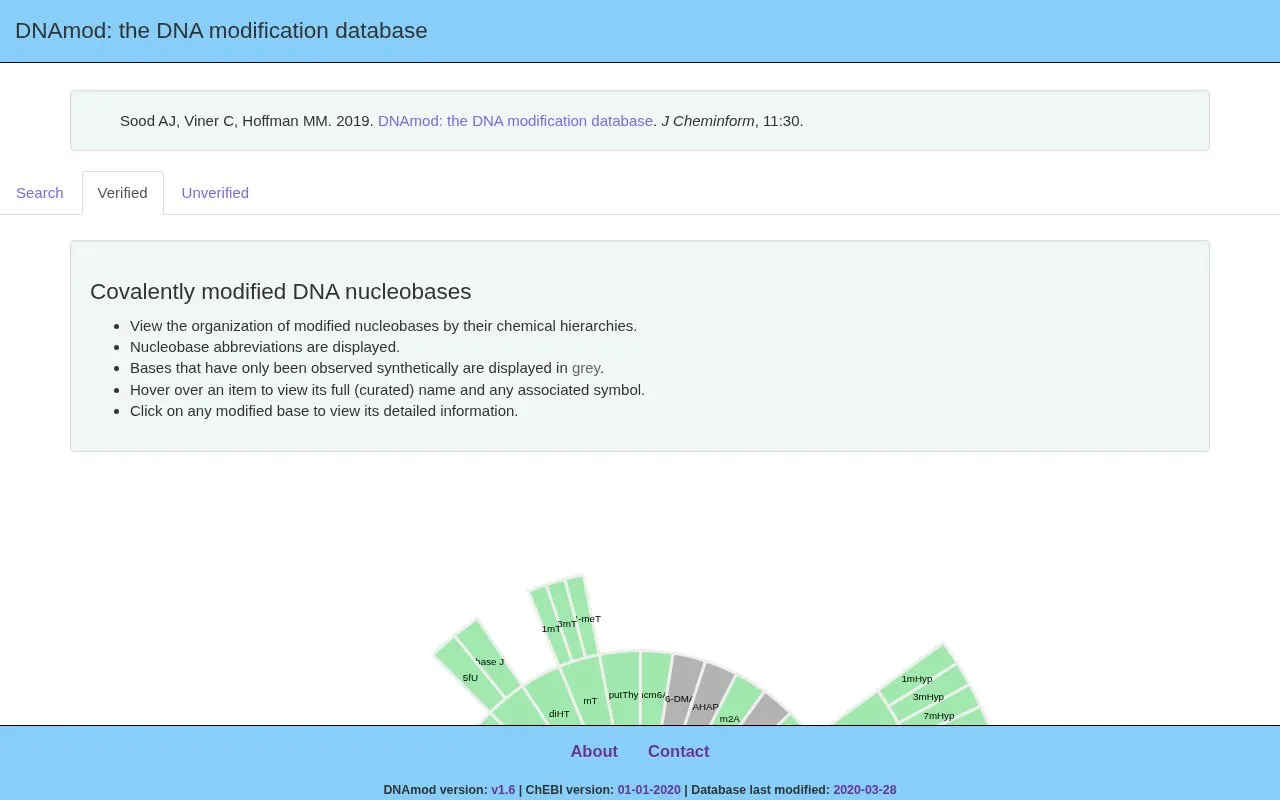
Task: Select the 3mHyp sunburst segment
Action: tap(930, 693)
